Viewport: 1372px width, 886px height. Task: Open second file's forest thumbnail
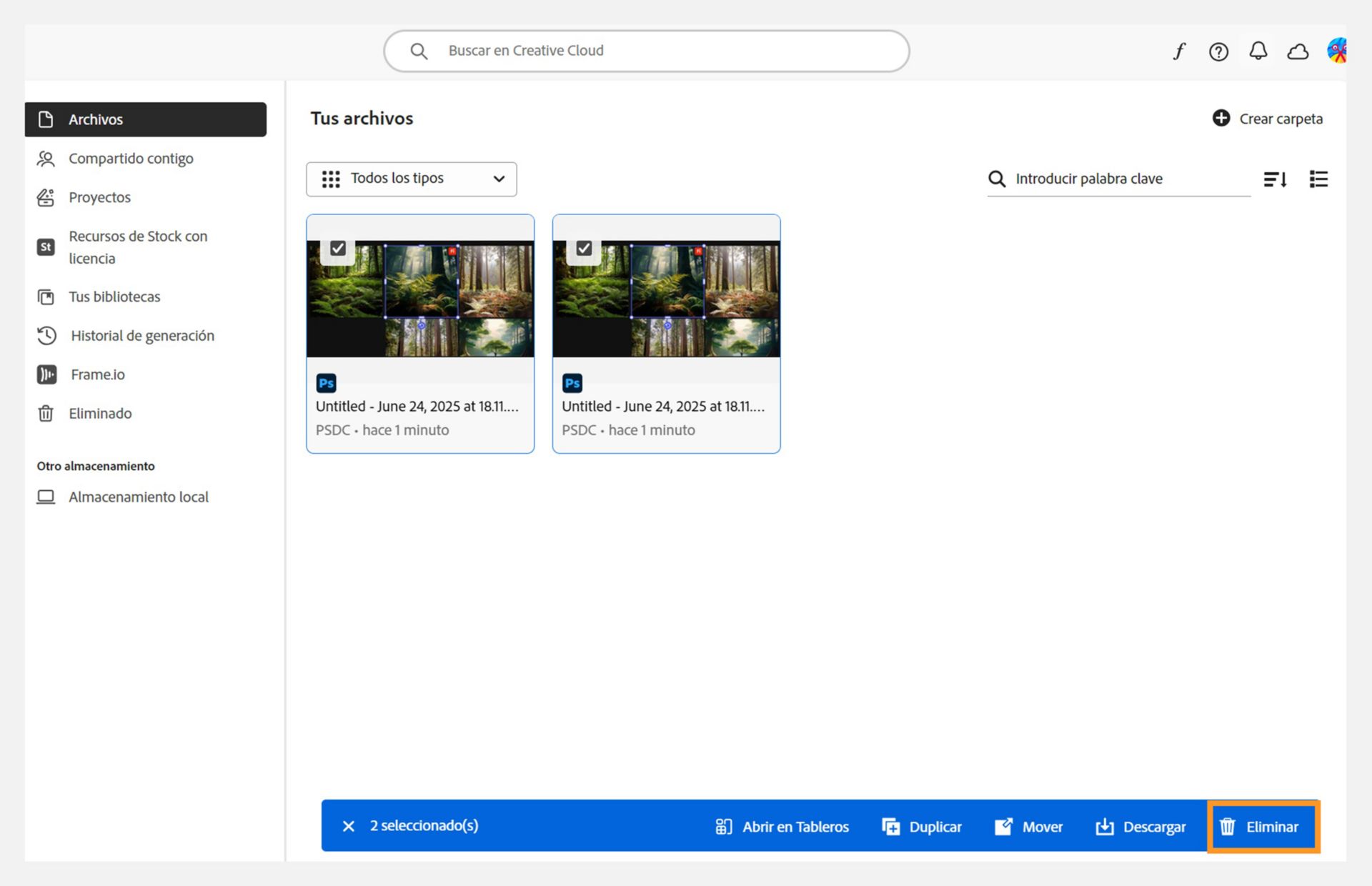(x=666, y=299)
